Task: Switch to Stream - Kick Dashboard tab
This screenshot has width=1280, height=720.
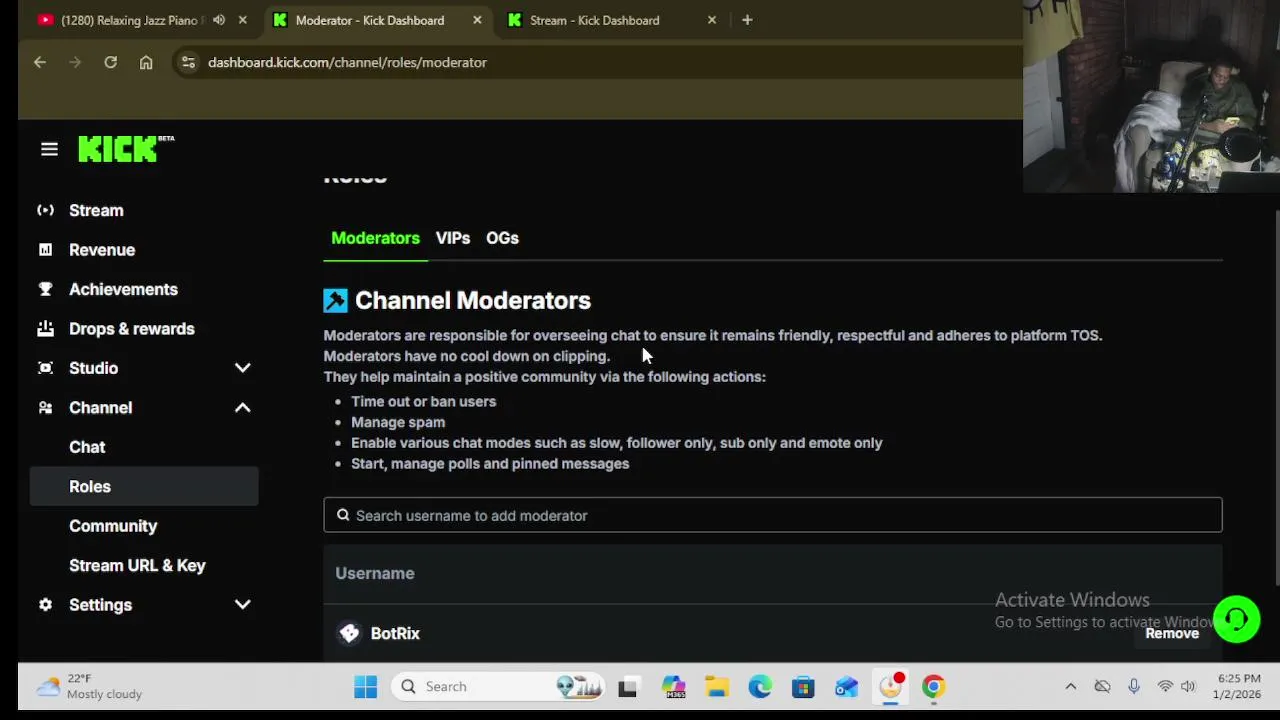Action: click(594, 20)
